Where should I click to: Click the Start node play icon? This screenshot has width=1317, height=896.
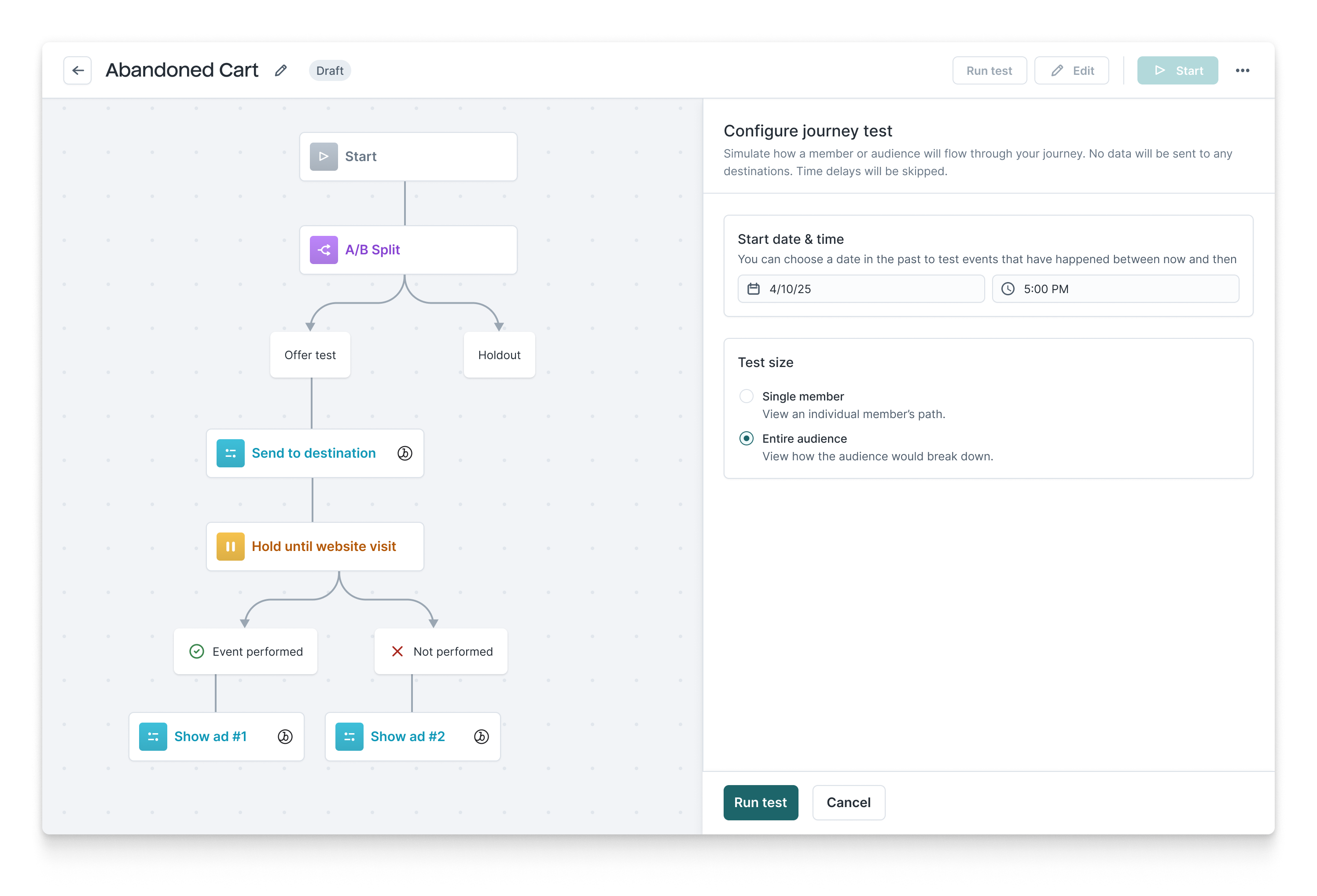[x=324, y=156]
